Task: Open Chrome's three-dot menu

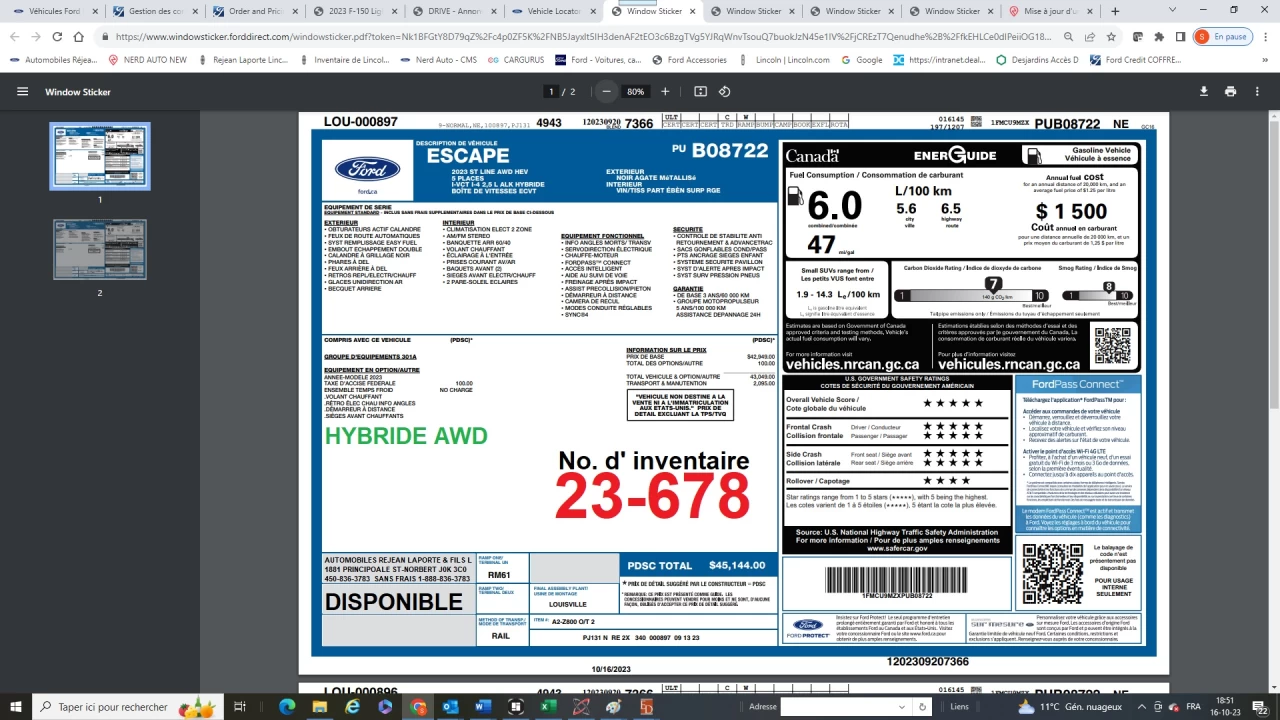Action: coord(1266,37)
